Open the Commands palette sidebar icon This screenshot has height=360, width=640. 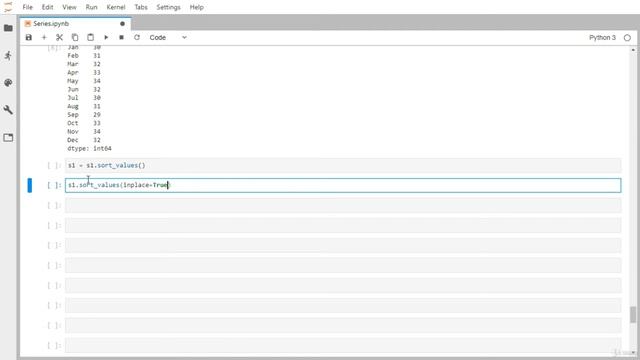coord(8,83)
